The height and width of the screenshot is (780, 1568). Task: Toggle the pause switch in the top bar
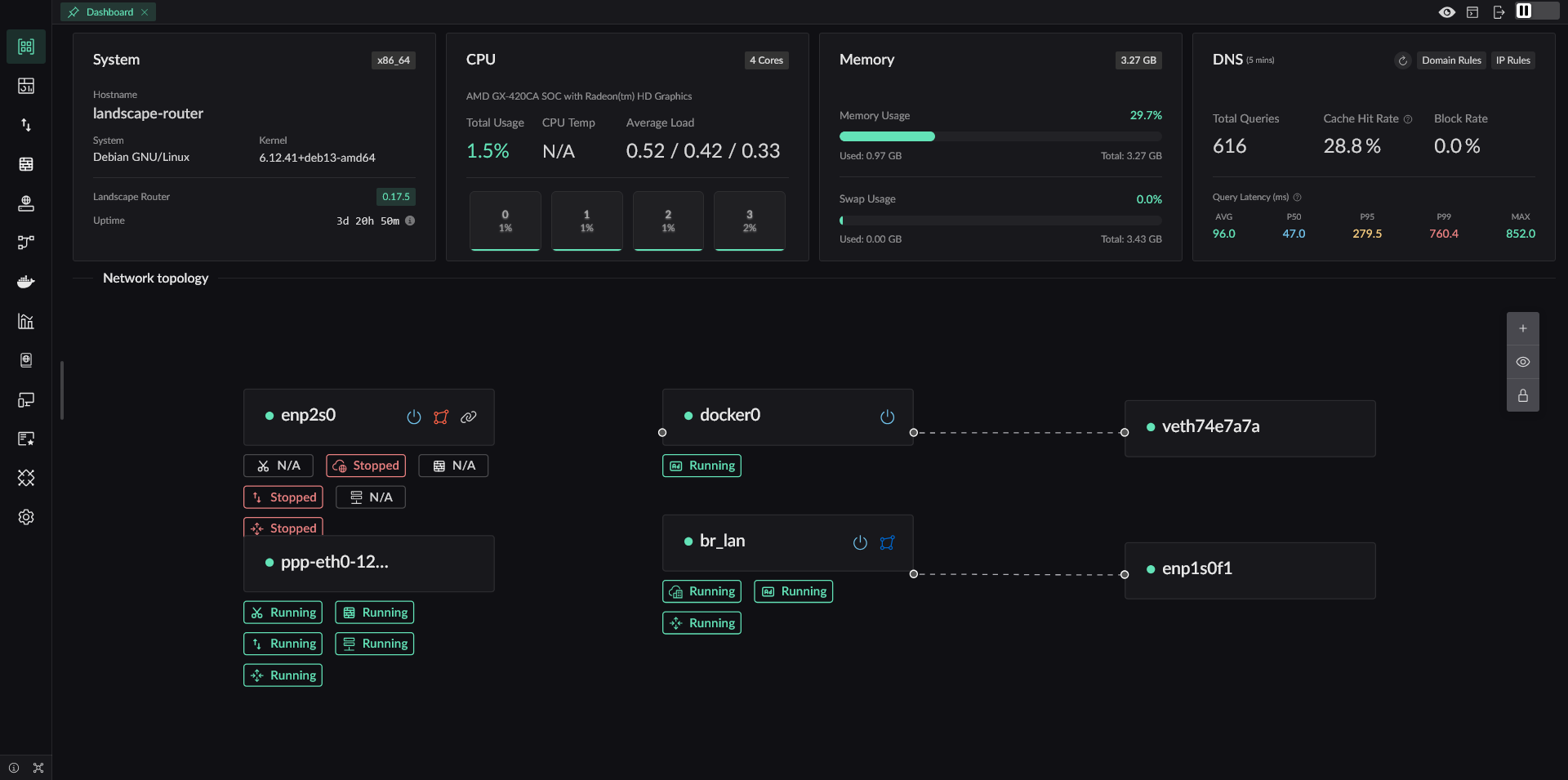point(1536,11)
